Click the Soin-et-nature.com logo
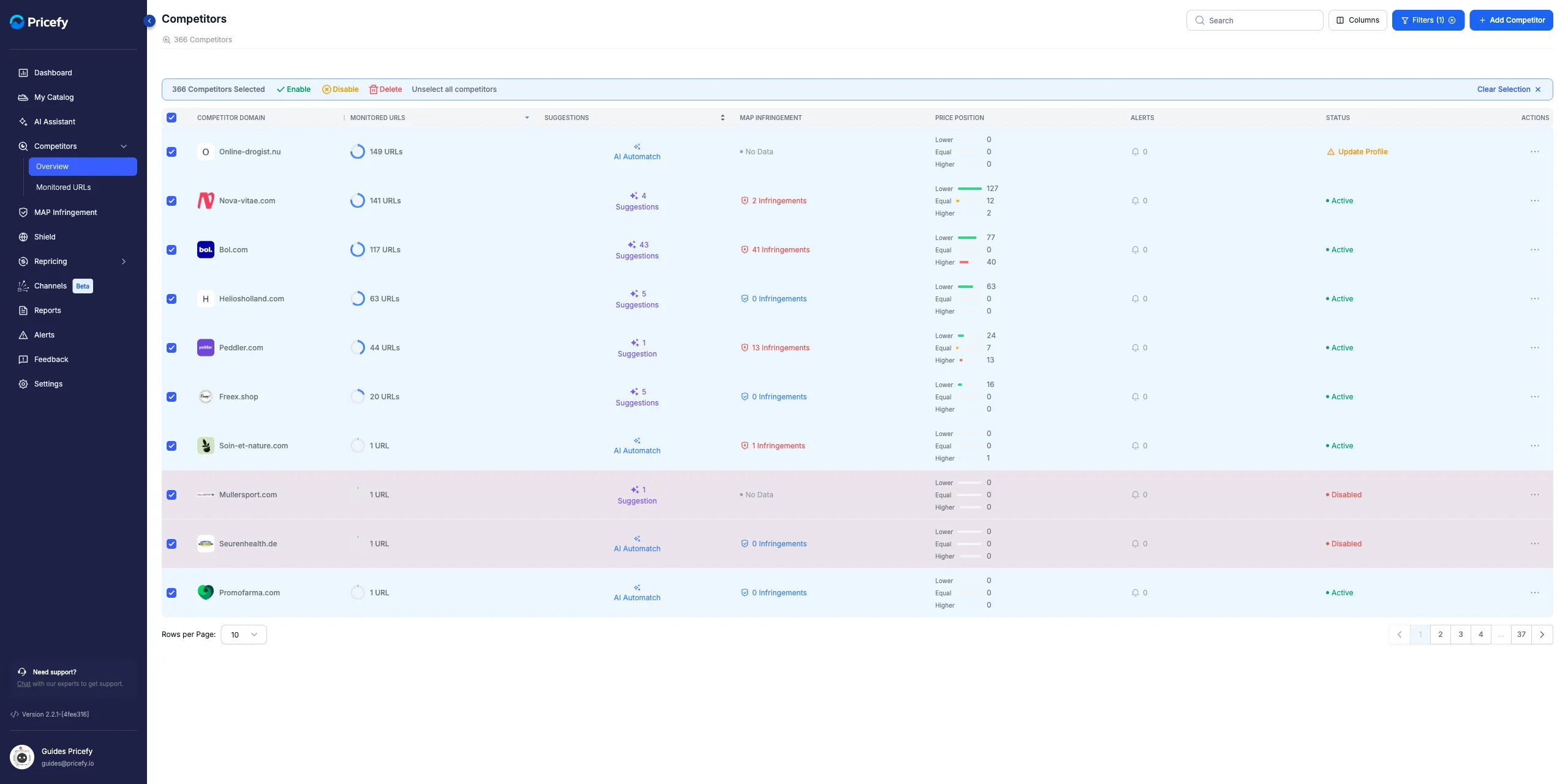 (206, 446)
